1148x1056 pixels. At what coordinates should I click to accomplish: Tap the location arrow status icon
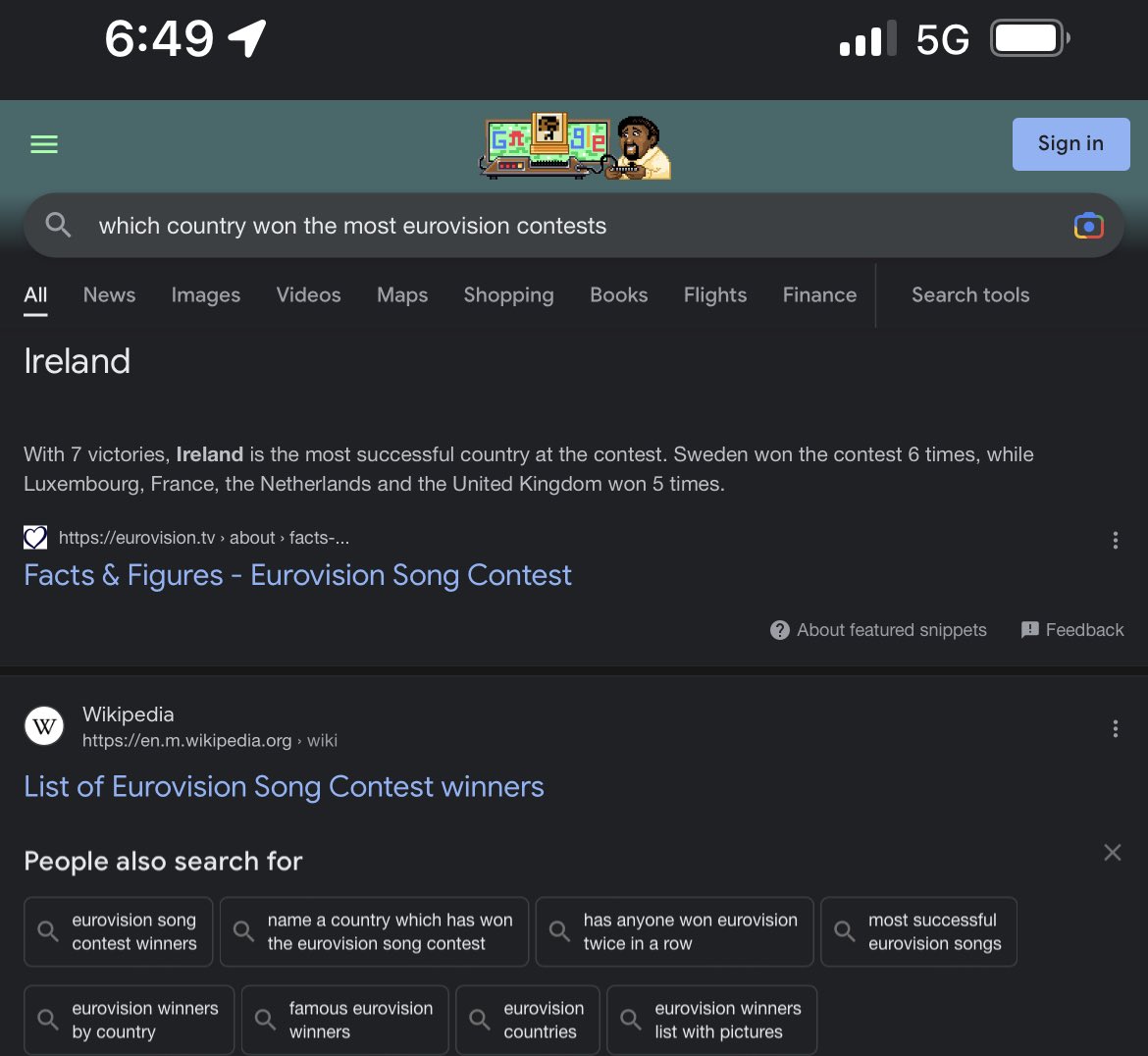tap(246, 38)
